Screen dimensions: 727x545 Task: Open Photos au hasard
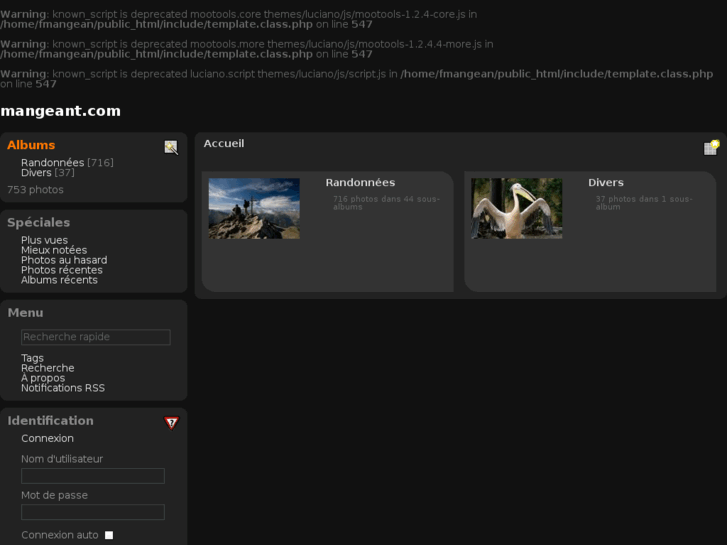point(64,260)
